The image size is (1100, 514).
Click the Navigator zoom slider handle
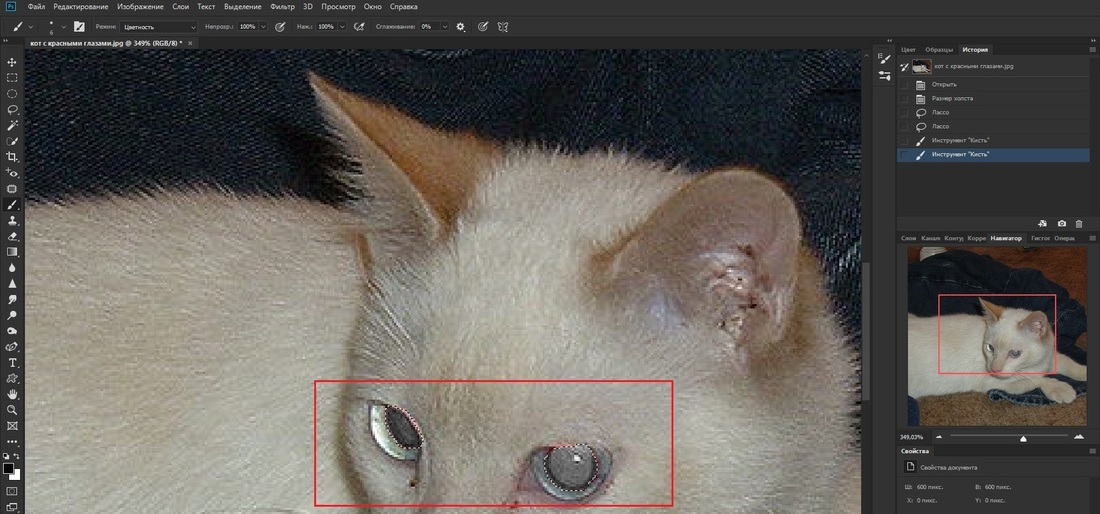pos(1023,438)
